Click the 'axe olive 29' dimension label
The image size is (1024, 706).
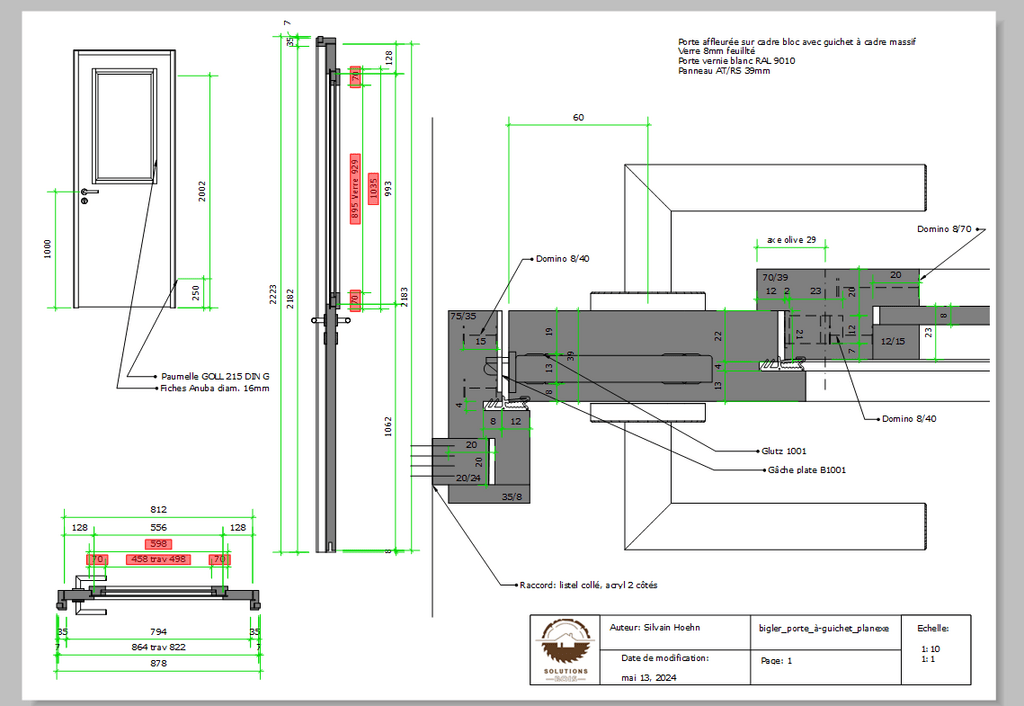(x=792, y=240)
